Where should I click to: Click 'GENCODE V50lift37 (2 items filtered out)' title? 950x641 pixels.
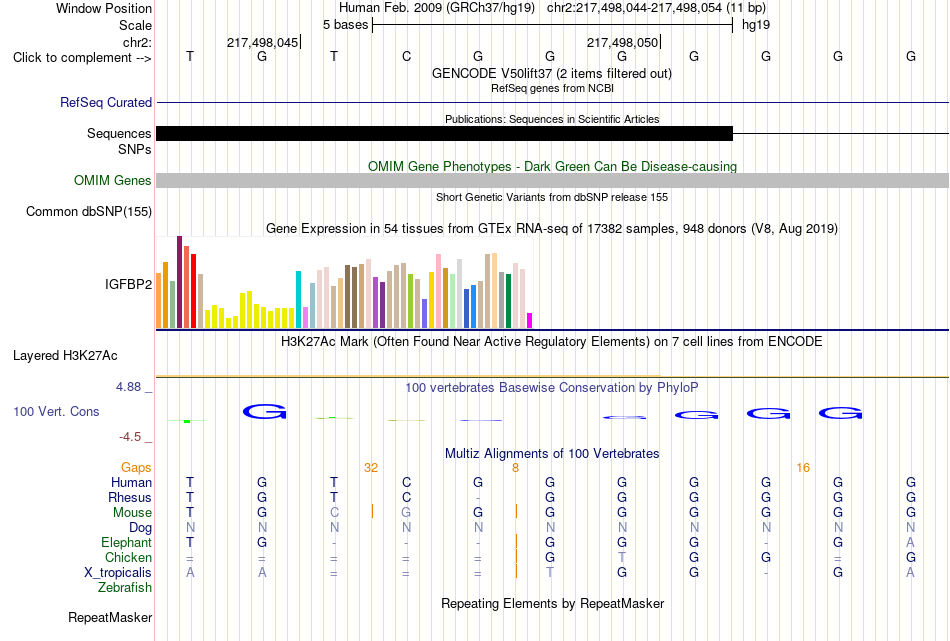(x=551, y=74)
